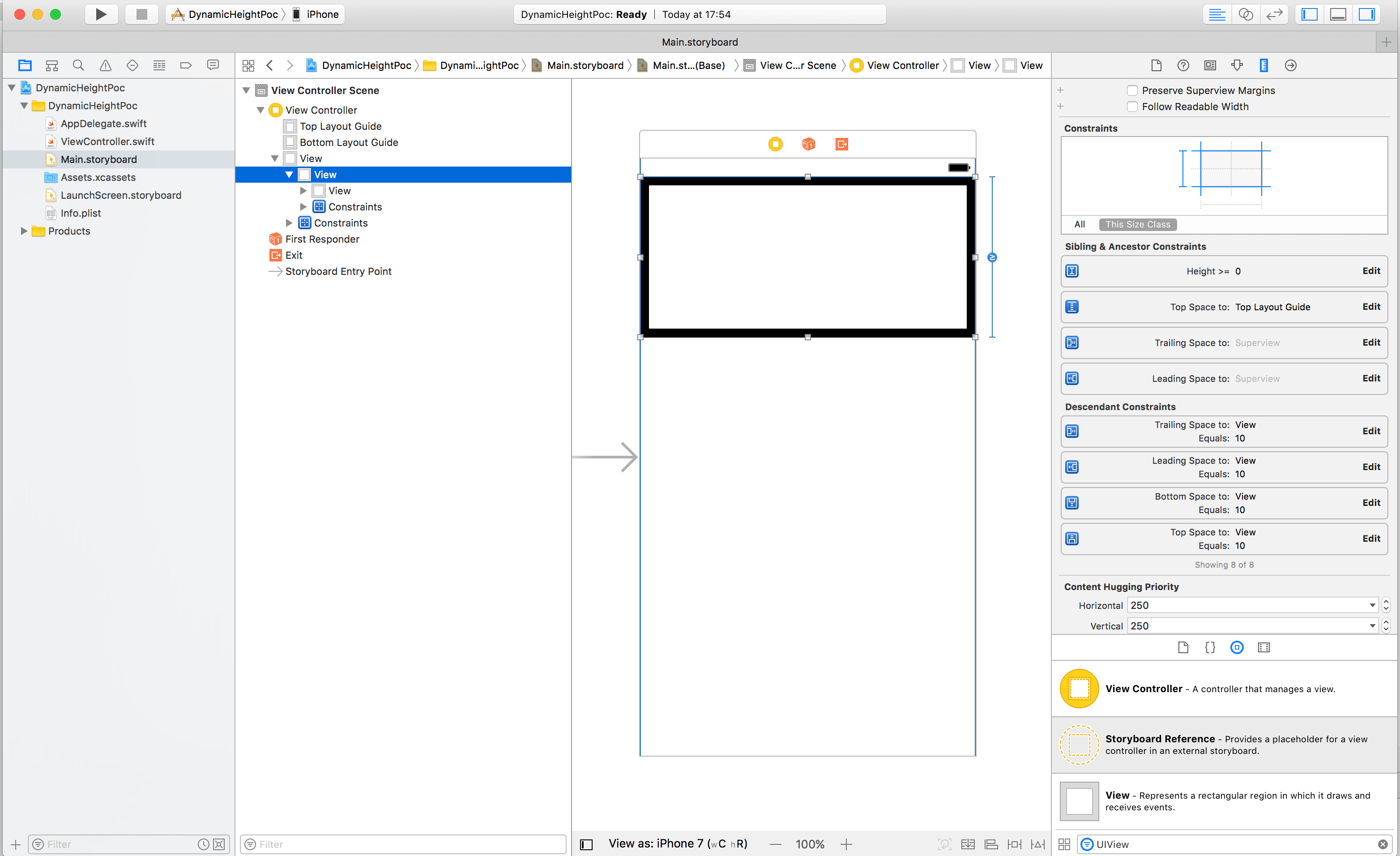Open the Horizontal content hugging priority dropdown
The width and height of the screenshot is (1400, 856).
(1372, 605)
